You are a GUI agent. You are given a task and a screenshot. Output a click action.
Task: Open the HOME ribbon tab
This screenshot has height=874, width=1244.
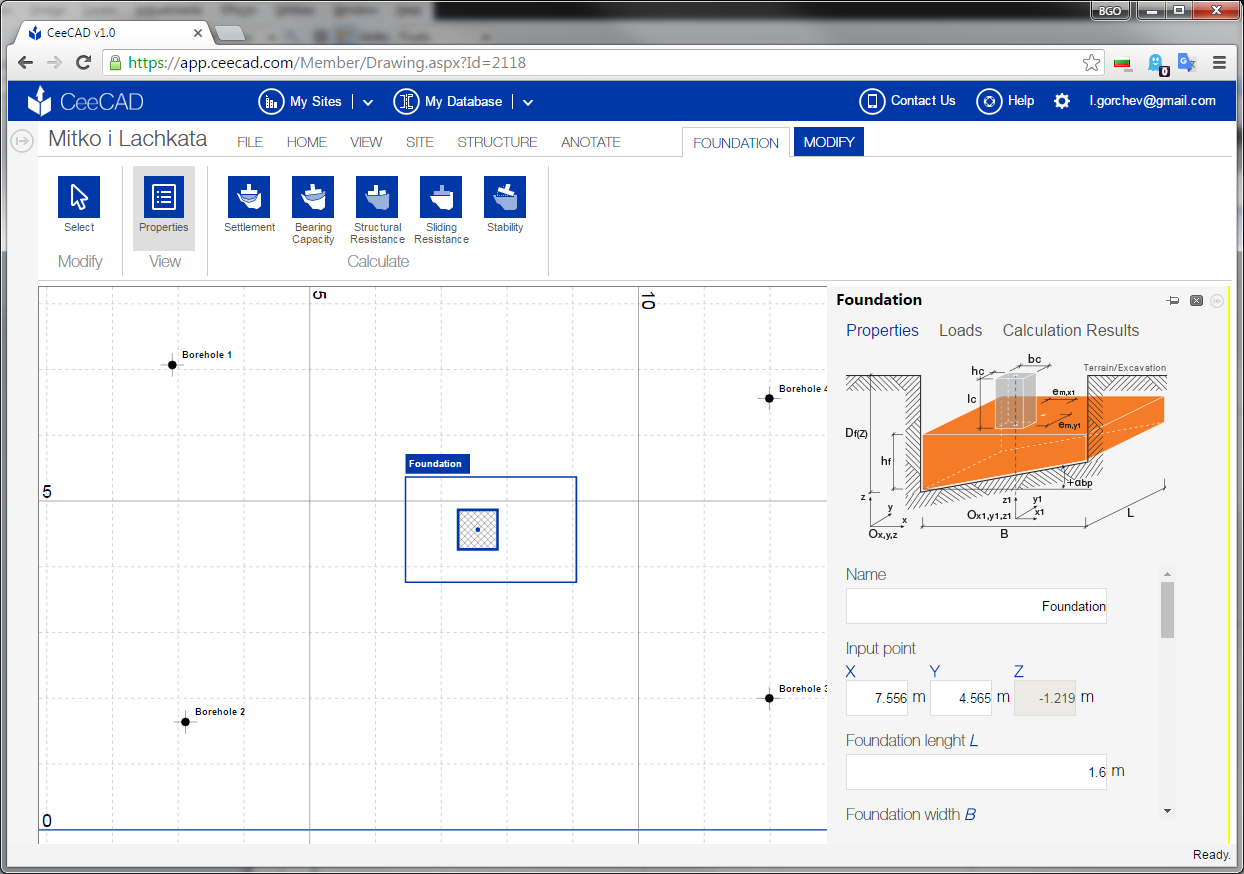tap(307, 142)
